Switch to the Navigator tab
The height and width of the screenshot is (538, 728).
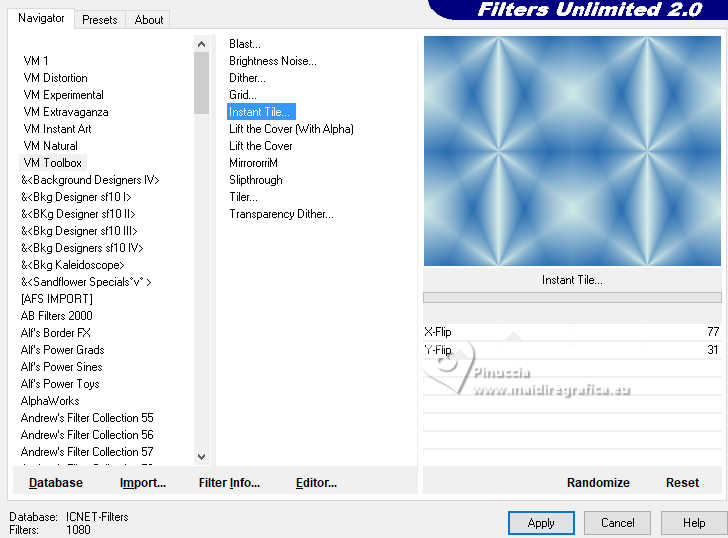(41, 19)
